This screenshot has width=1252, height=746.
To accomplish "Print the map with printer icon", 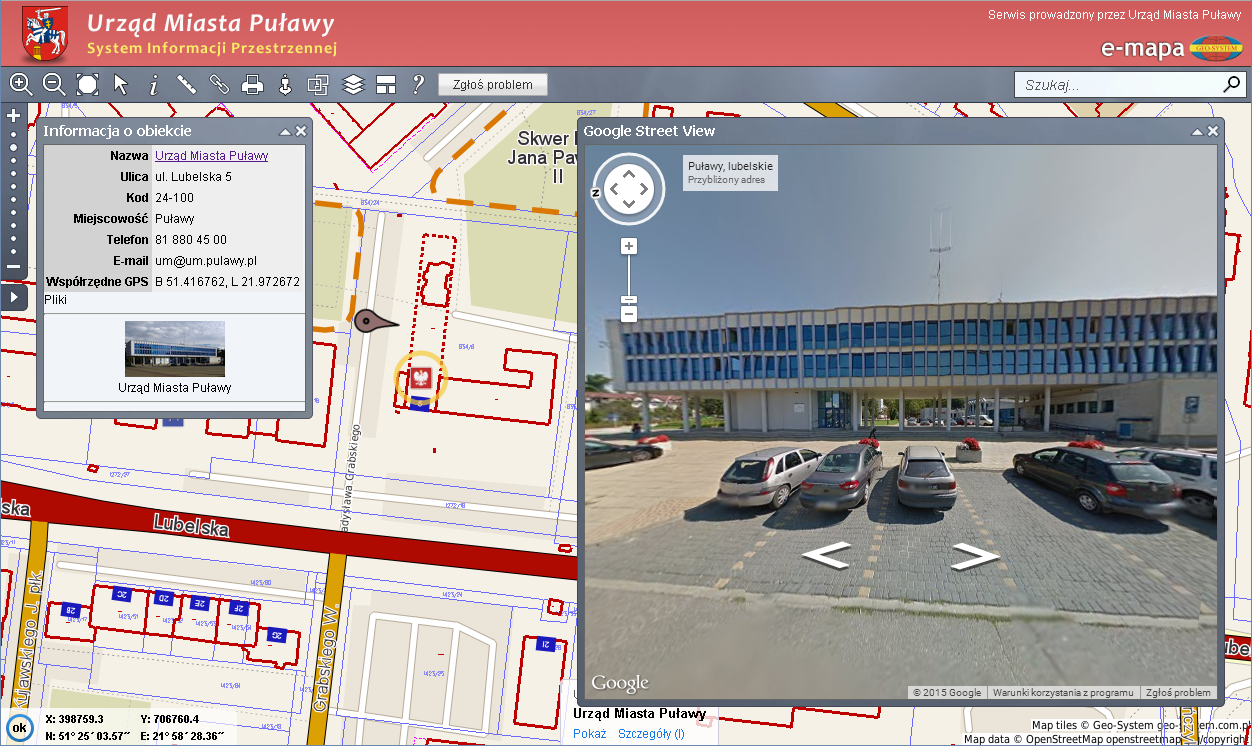I will pyautogui.click(x=252, y=84).
